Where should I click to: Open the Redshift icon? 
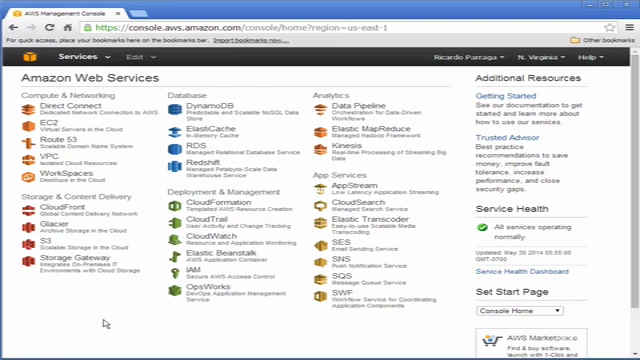click(x=175, y=166)
